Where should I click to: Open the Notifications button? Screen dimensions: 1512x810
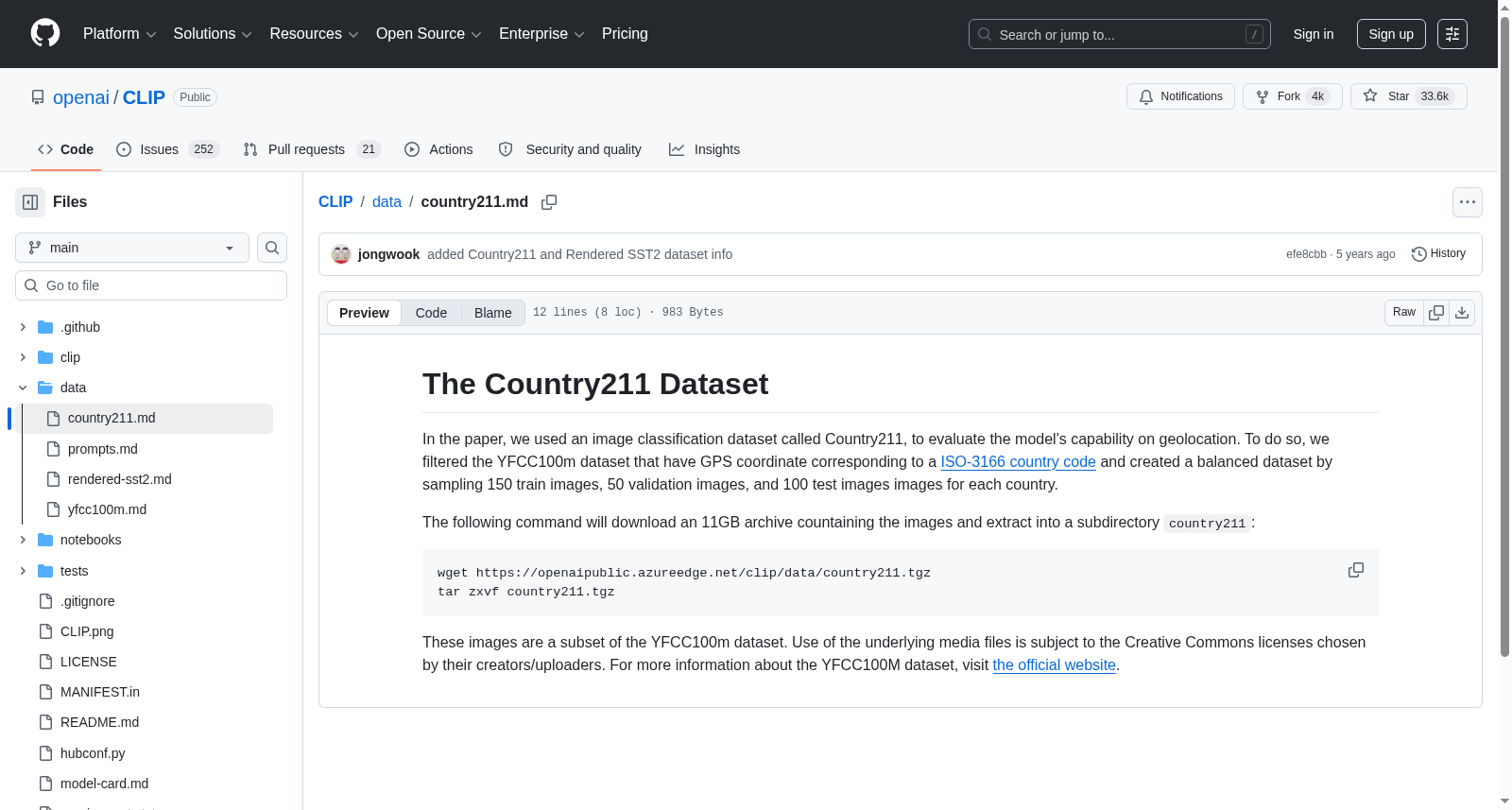click(x=1180, y=96)
